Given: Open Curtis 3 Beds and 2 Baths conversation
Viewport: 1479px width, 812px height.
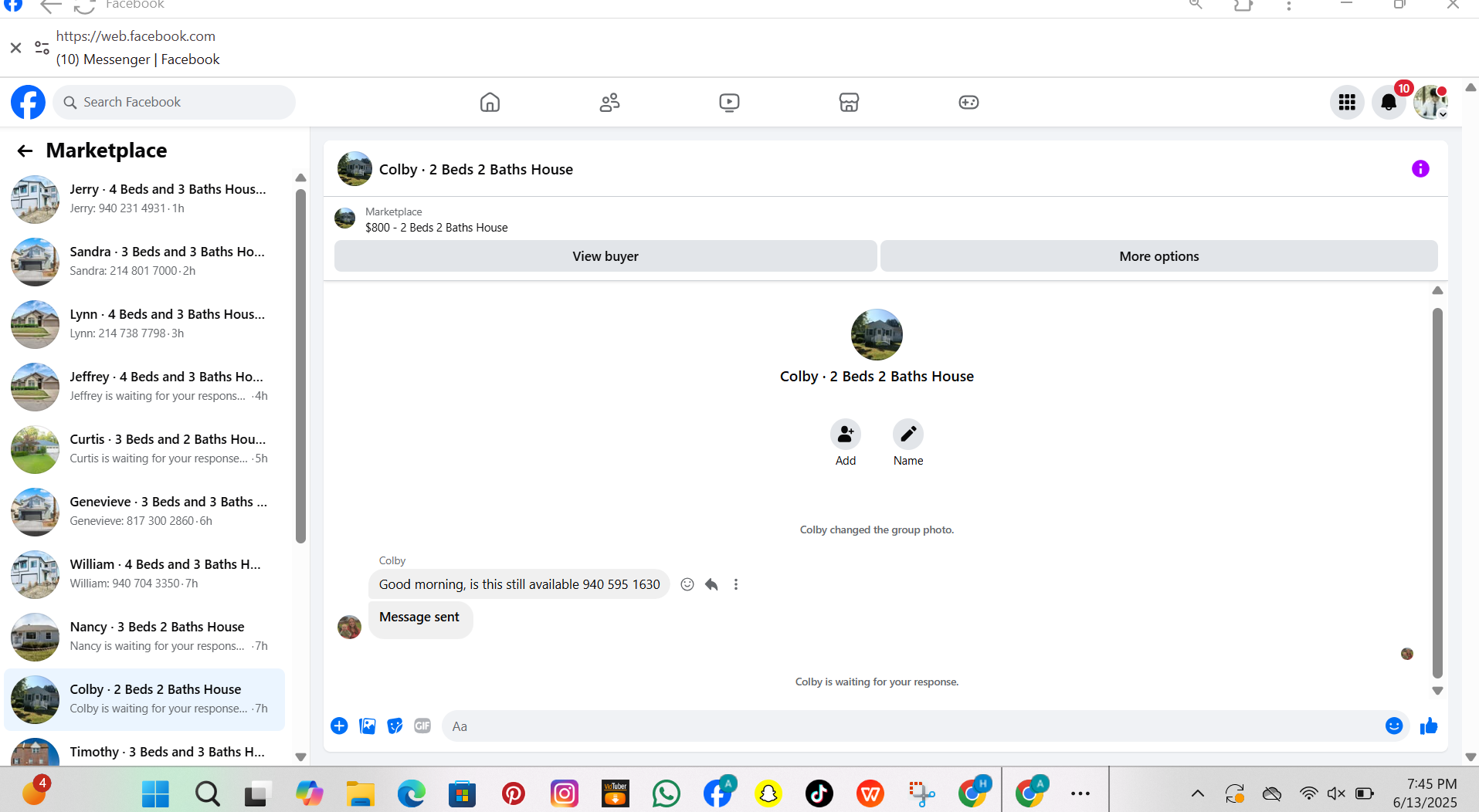Looking at the screenshot, I should 145,448.
